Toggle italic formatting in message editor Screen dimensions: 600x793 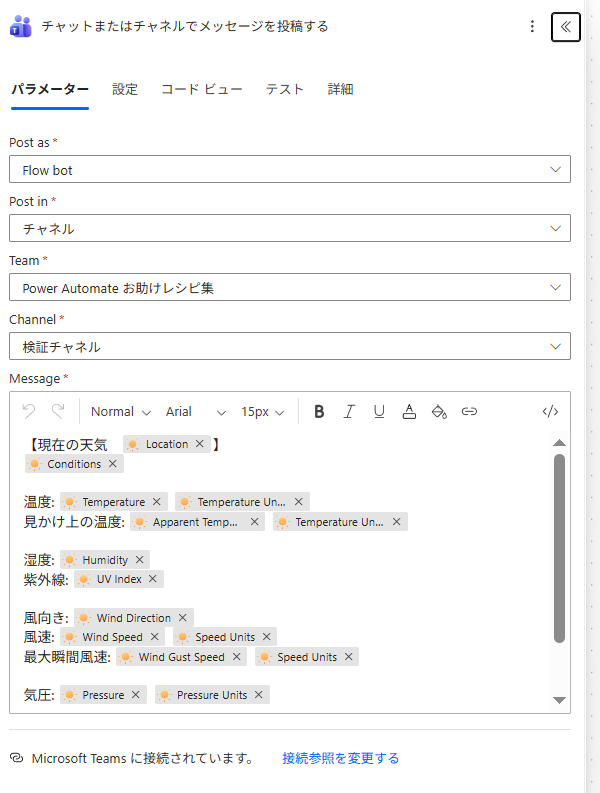[x=349, y=411]
